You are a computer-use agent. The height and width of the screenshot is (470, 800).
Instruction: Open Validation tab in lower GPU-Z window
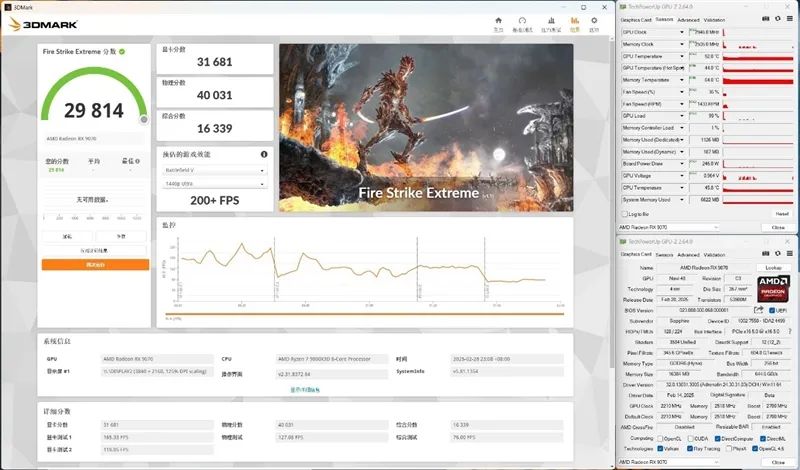(x=714, y=254)
